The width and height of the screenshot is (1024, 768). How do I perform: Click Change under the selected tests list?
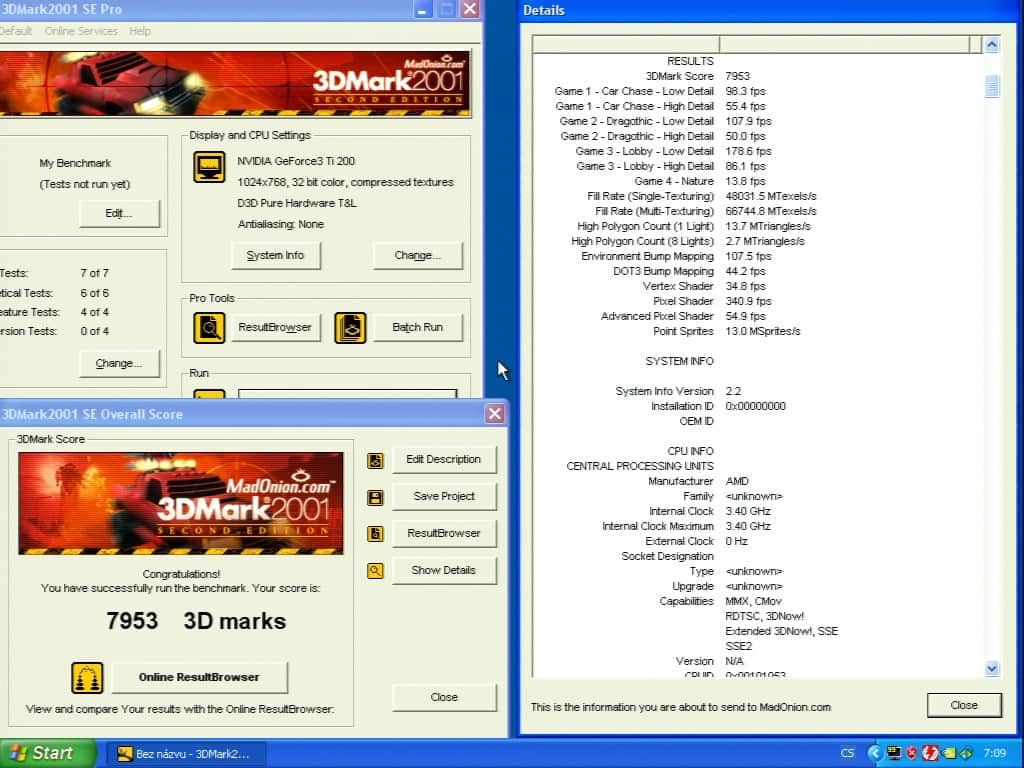[x=119, y=363]
